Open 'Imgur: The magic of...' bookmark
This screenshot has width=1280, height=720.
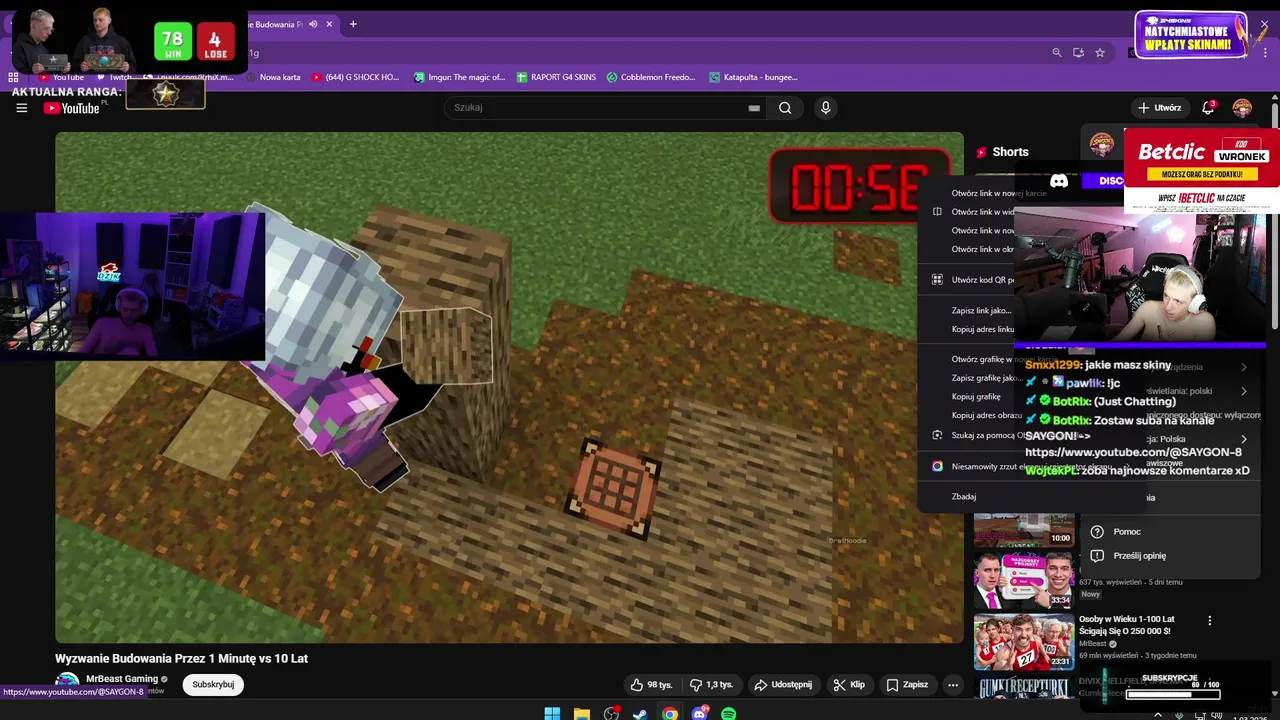coord(460,77)
